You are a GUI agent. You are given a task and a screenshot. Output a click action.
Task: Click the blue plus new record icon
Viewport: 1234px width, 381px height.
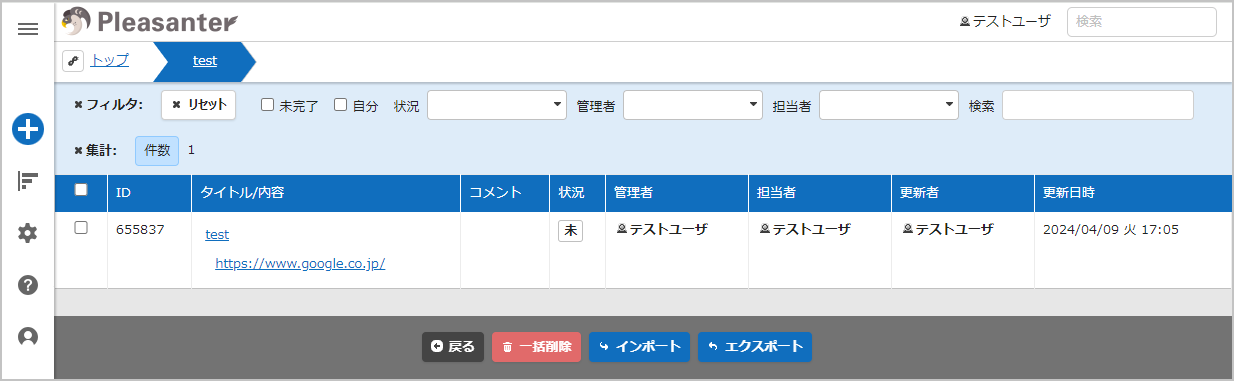coord(28,129)
